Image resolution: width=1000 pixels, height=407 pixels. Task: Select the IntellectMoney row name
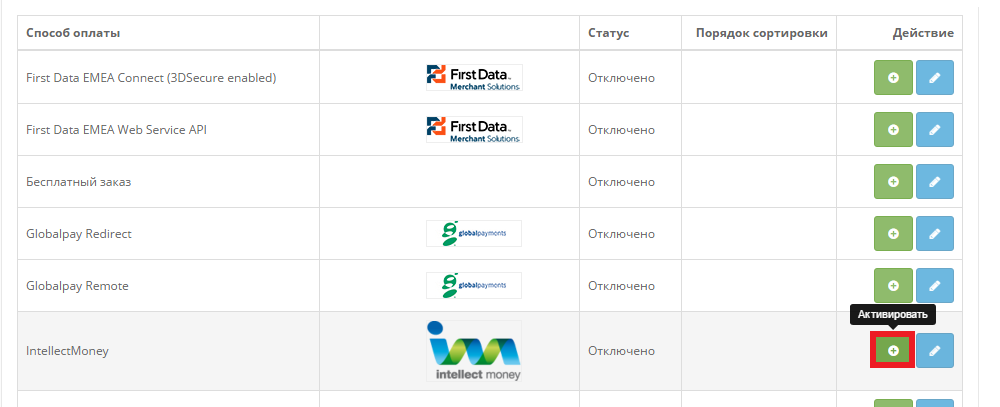tap(67, 351)
